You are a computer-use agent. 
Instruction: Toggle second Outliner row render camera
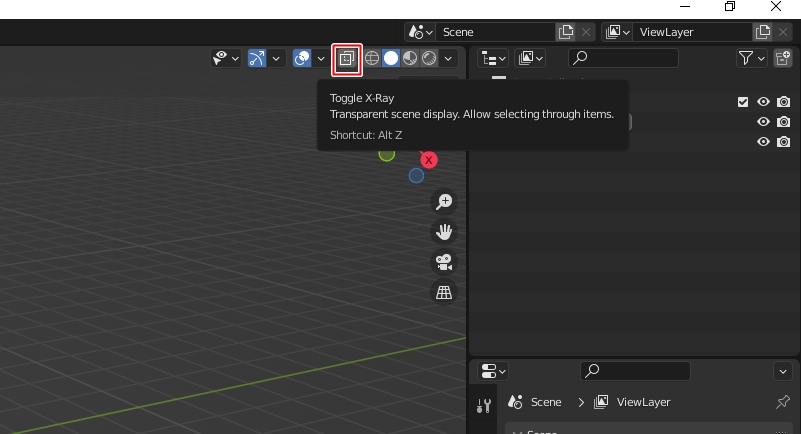point(783,122)
